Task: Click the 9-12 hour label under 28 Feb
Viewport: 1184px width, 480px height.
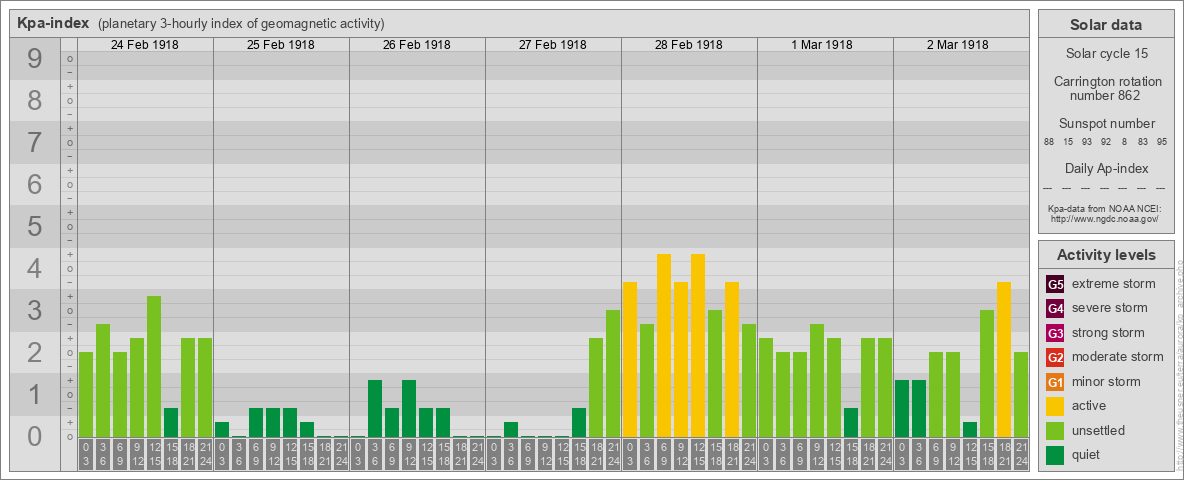Action: (x=680, y=454)
